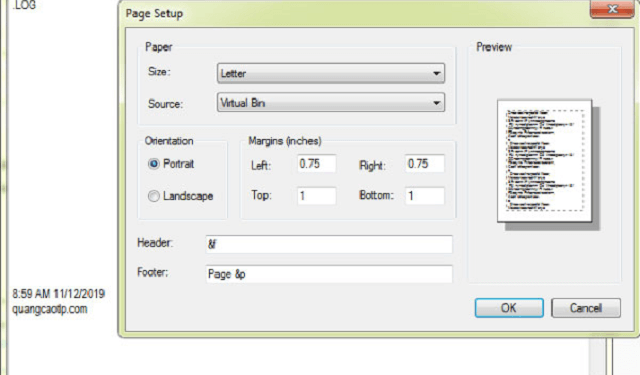Click the Right margin field

(424, 164)
